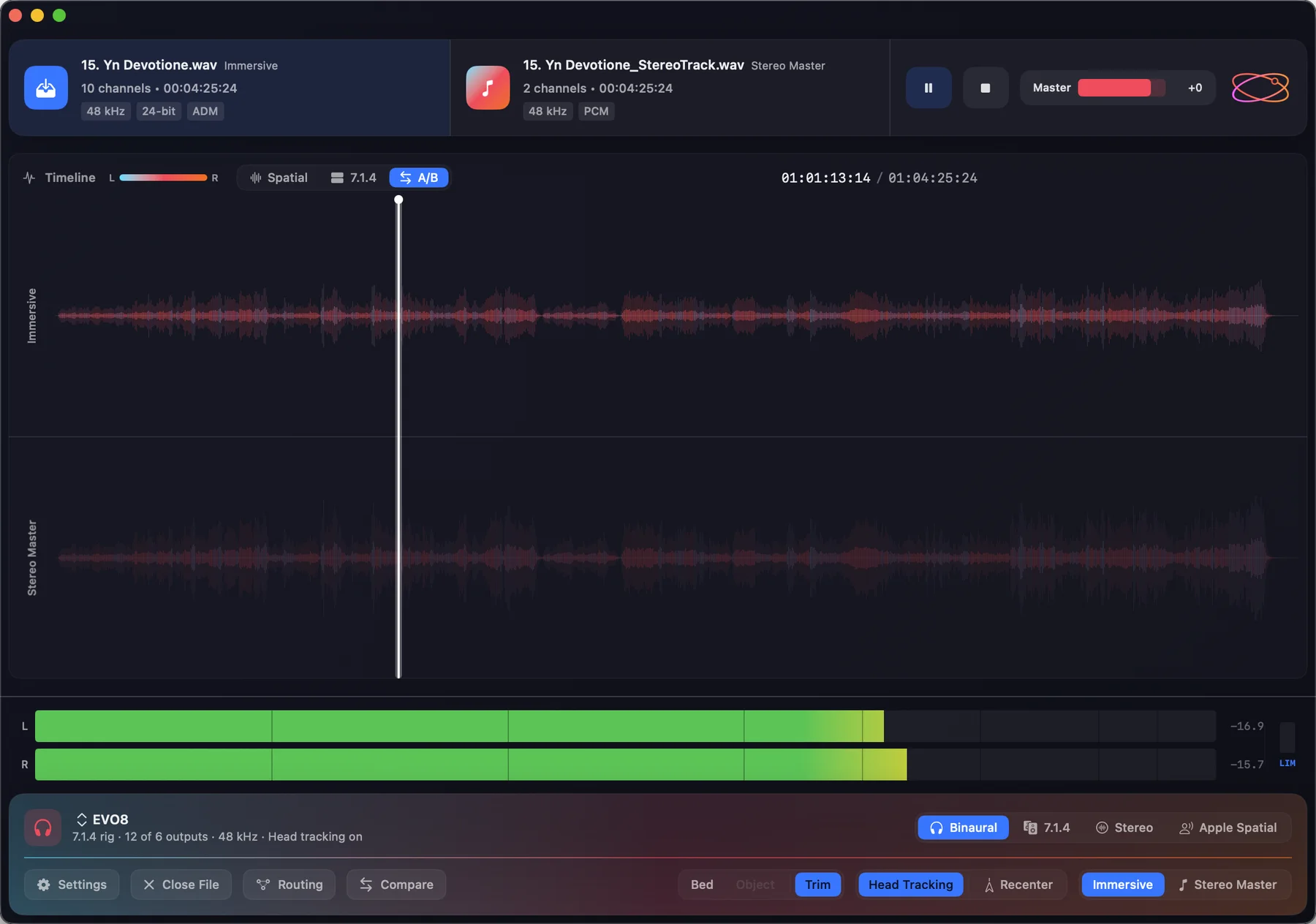Click the ADM format tag
This screenshot has width=1316, height=924.
205,111
